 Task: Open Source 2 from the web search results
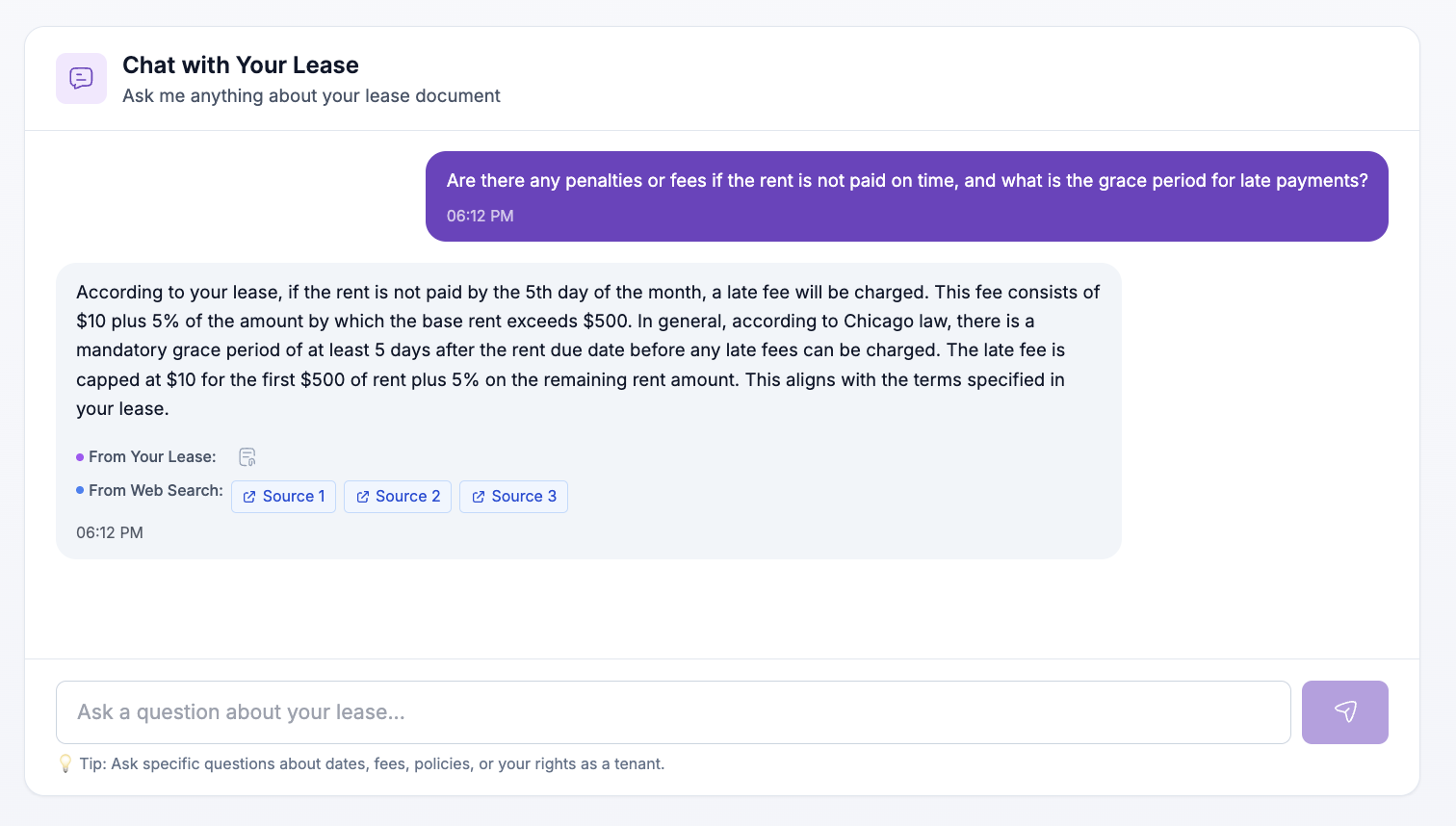[397, 496]
